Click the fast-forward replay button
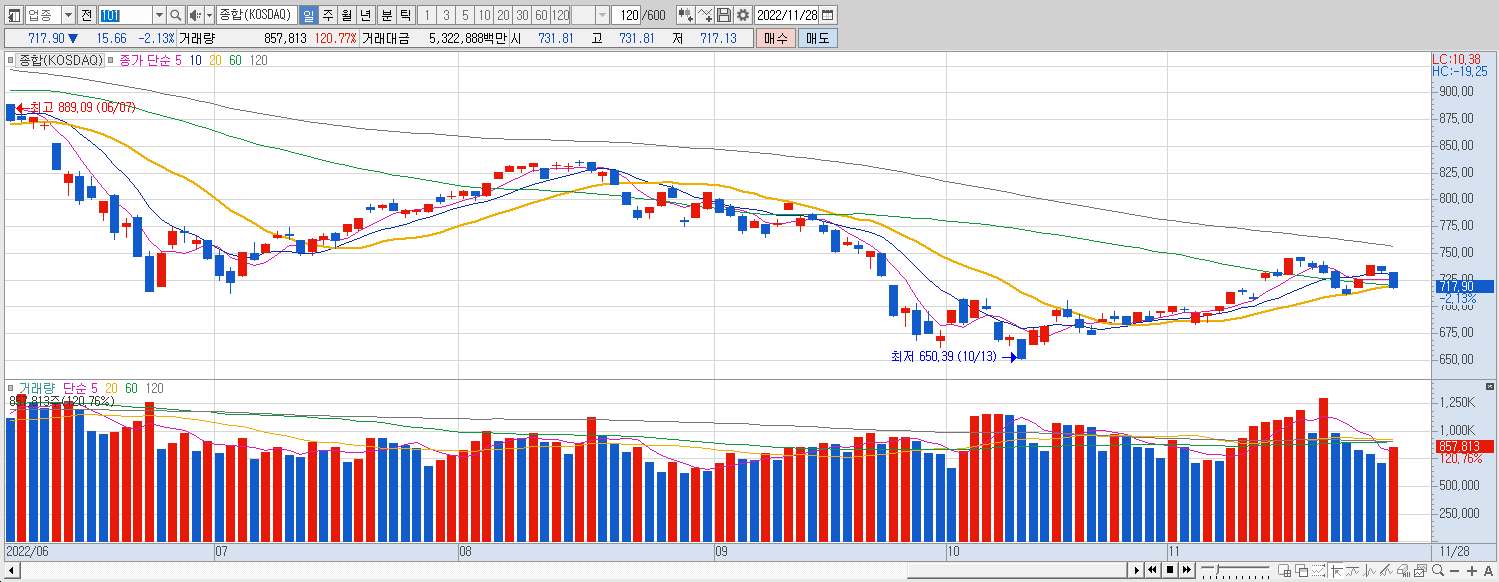 [x=1187, y=570]
